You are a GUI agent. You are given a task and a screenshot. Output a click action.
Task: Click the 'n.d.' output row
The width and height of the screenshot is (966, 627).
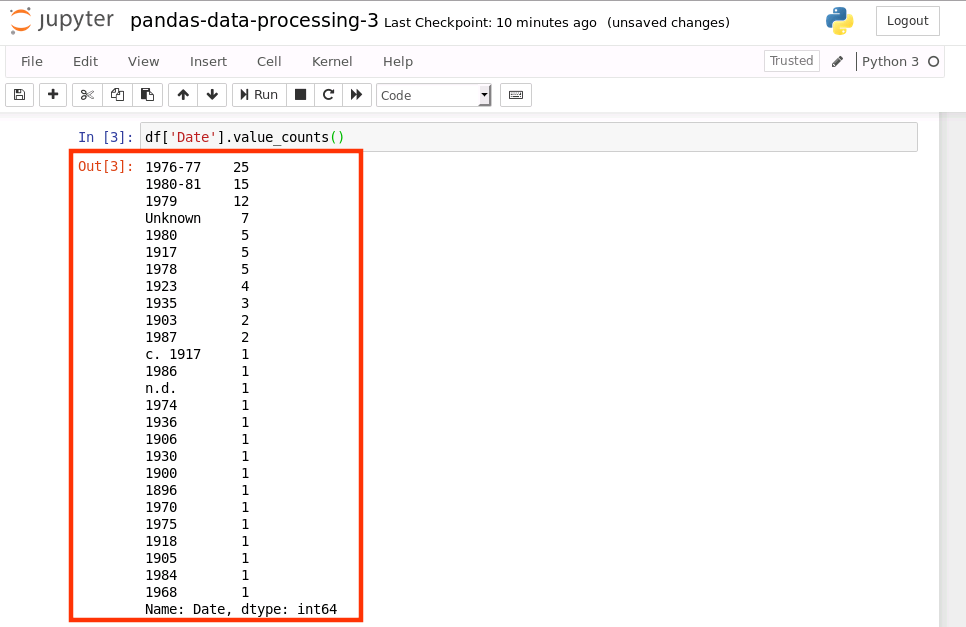pyautogui.click(x=197, y=388)
